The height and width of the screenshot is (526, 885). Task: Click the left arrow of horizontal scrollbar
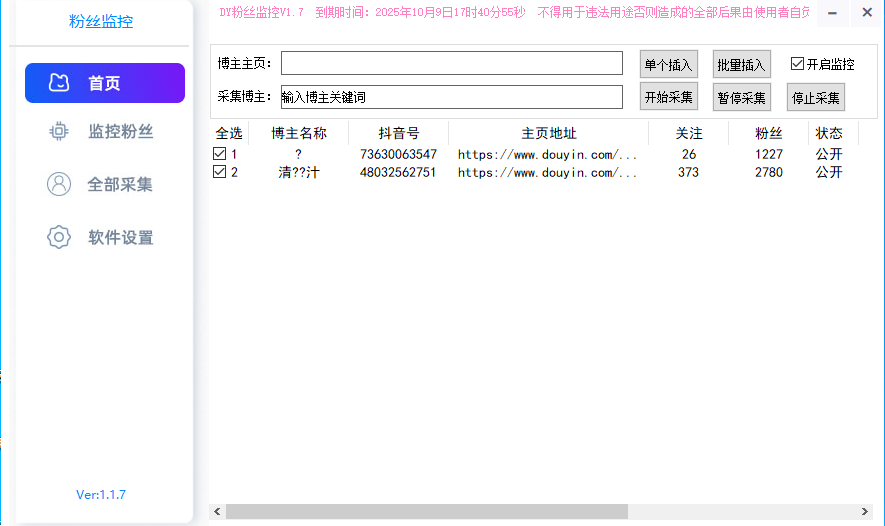(x=217, y=511)
